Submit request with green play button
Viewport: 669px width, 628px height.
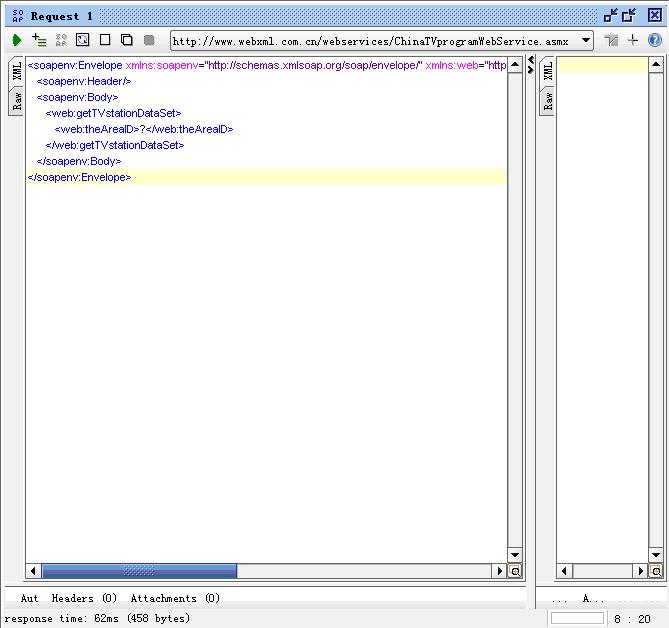(17, 41)
